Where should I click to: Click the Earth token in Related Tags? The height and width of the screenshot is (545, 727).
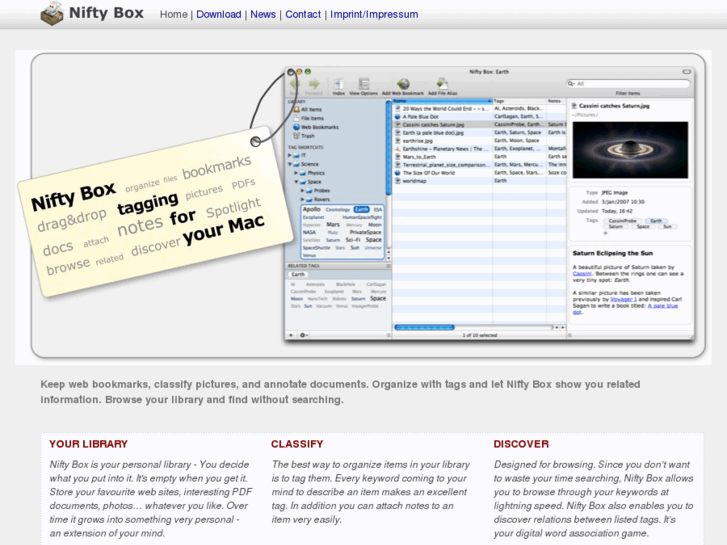(x=298, y=274)
